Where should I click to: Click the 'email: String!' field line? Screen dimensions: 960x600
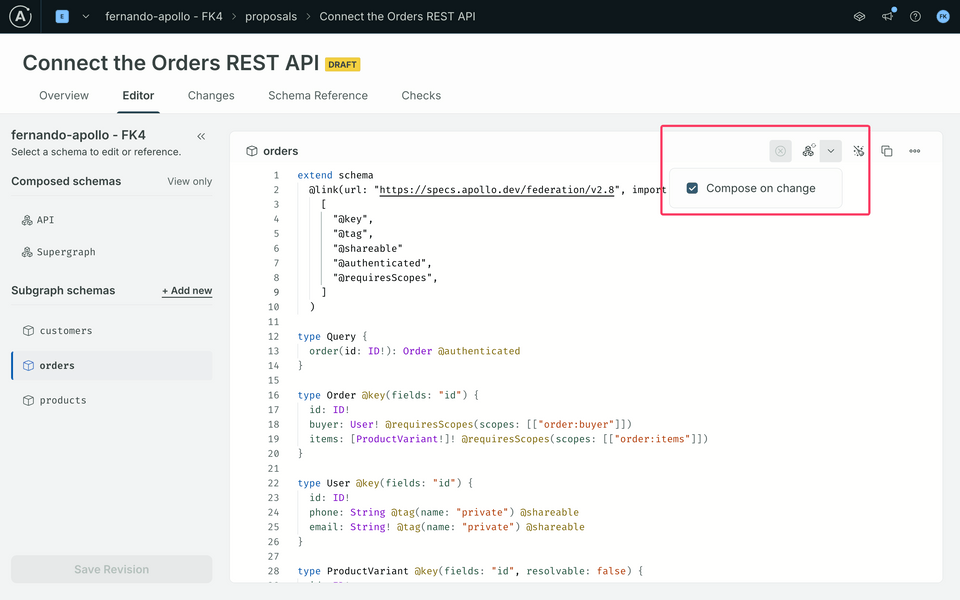pos(447,527)
